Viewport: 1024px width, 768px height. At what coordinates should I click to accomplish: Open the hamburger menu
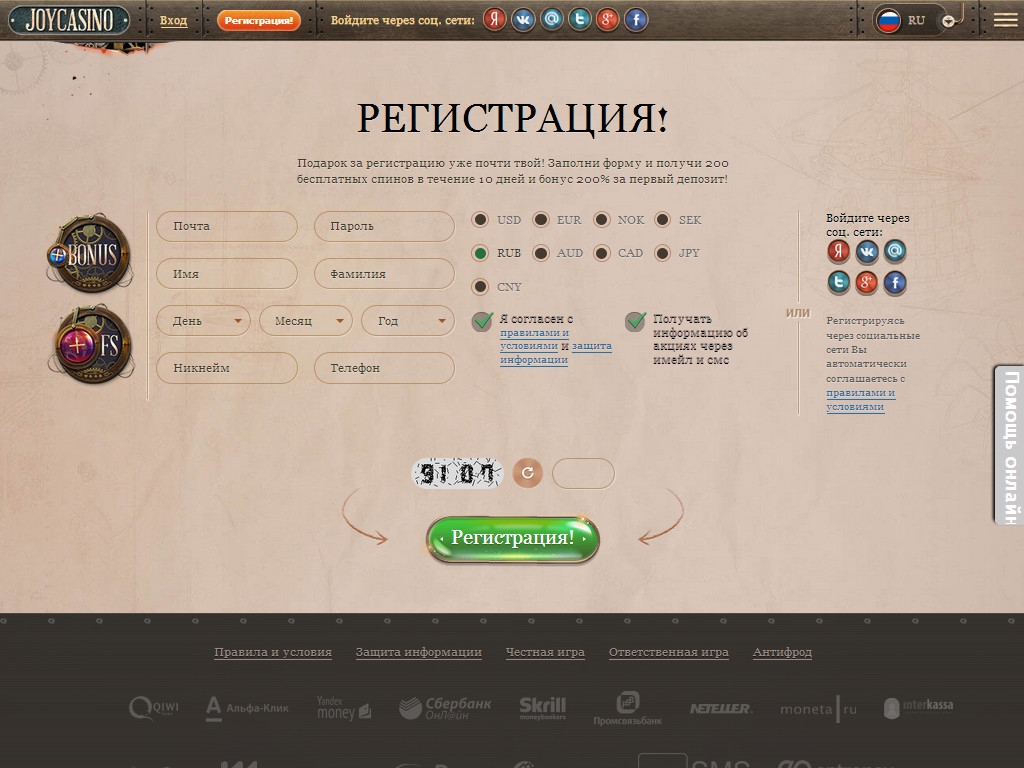[1005, 19]
